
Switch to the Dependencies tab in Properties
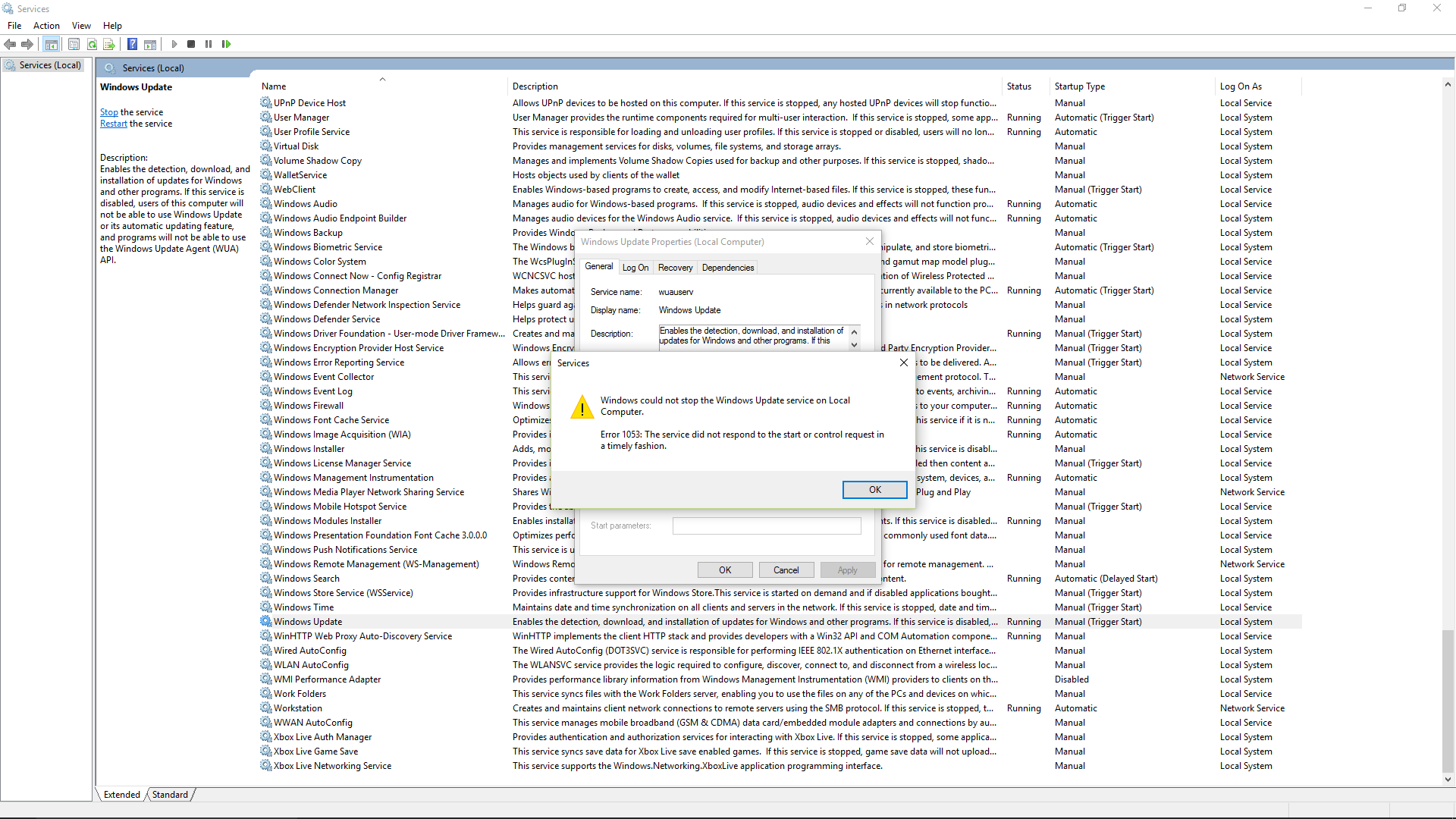pyautogui.click(x=728, y=268)
